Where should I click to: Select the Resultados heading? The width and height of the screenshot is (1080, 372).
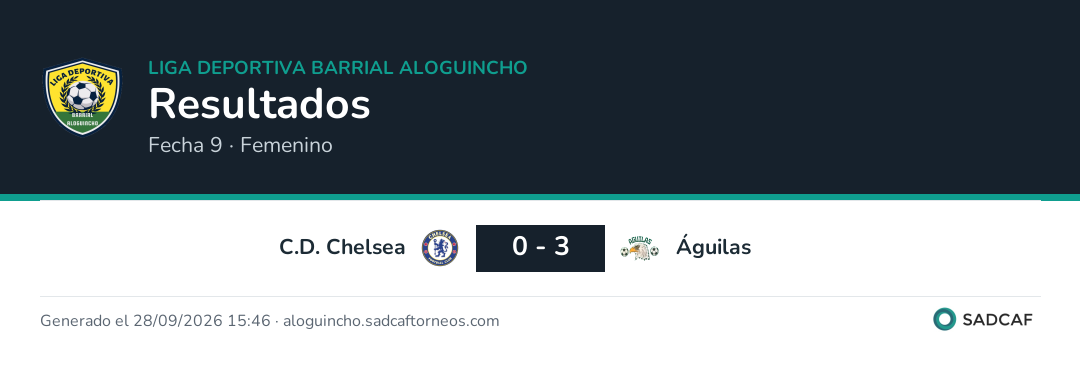(260, 105)
